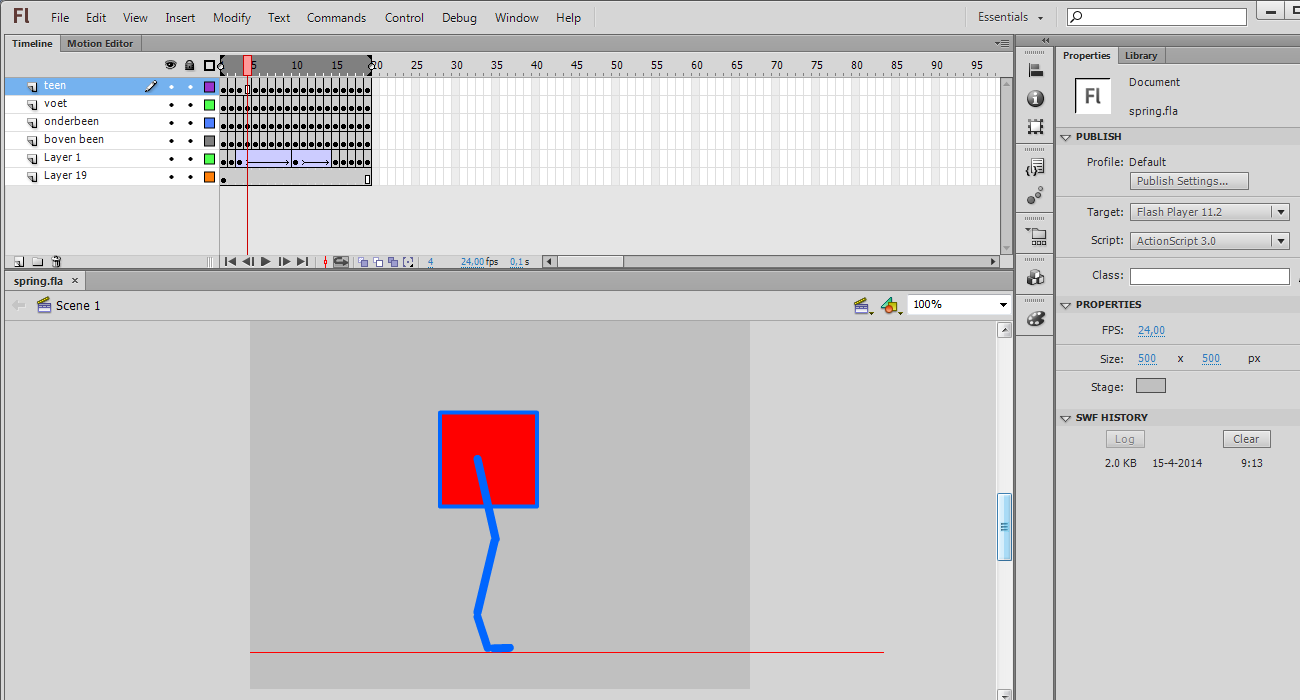Toggle the Onion Skin button
Viewport: 1300px width, 700px height.
point(363,262)
